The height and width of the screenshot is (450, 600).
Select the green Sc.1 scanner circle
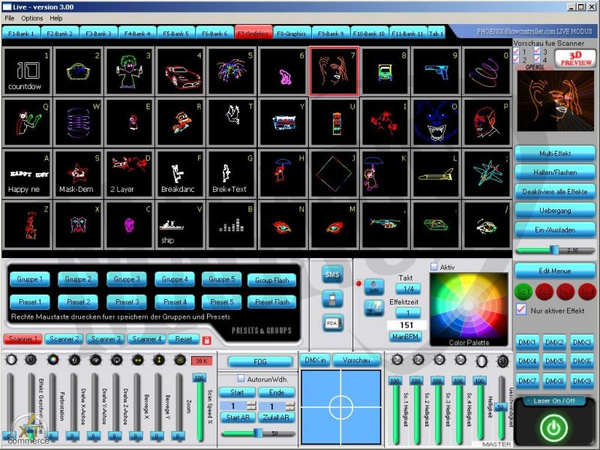click(524, 291)
